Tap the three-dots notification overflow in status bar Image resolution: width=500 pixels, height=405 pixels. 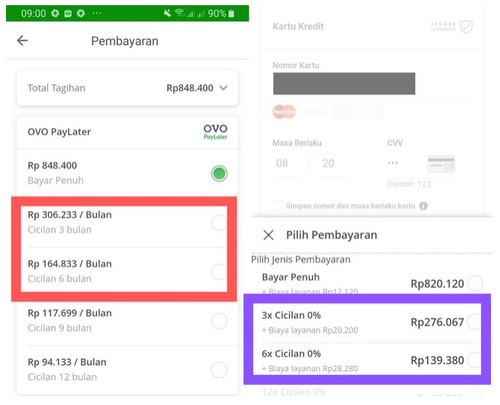(x=97, y=13)
